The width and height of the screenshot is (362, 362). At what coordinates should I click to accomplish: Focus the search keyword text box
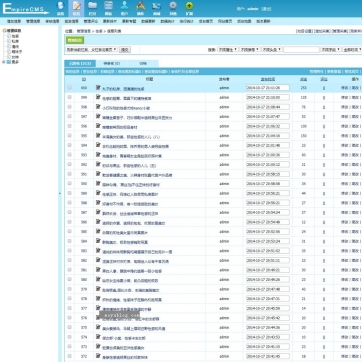(x=301, y=49)
